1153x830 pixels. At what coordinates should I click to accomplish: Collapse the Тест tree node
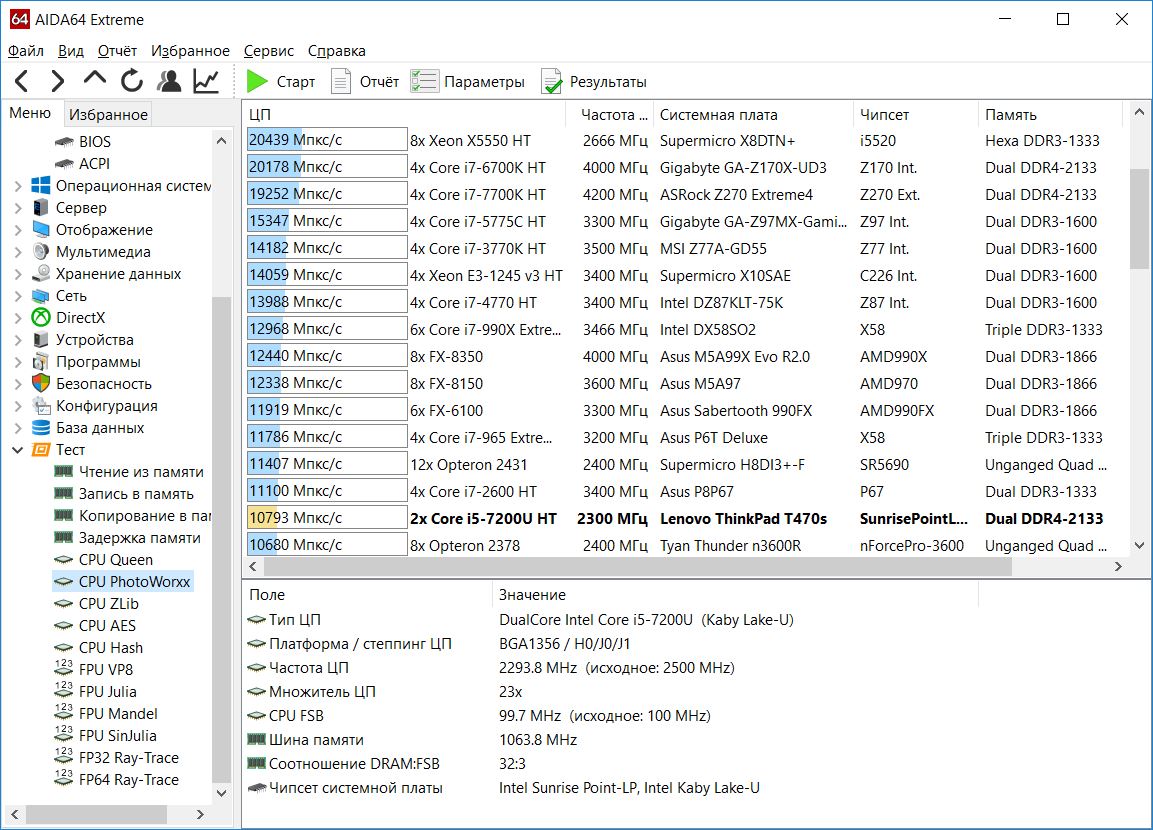(x=18, y=450)
